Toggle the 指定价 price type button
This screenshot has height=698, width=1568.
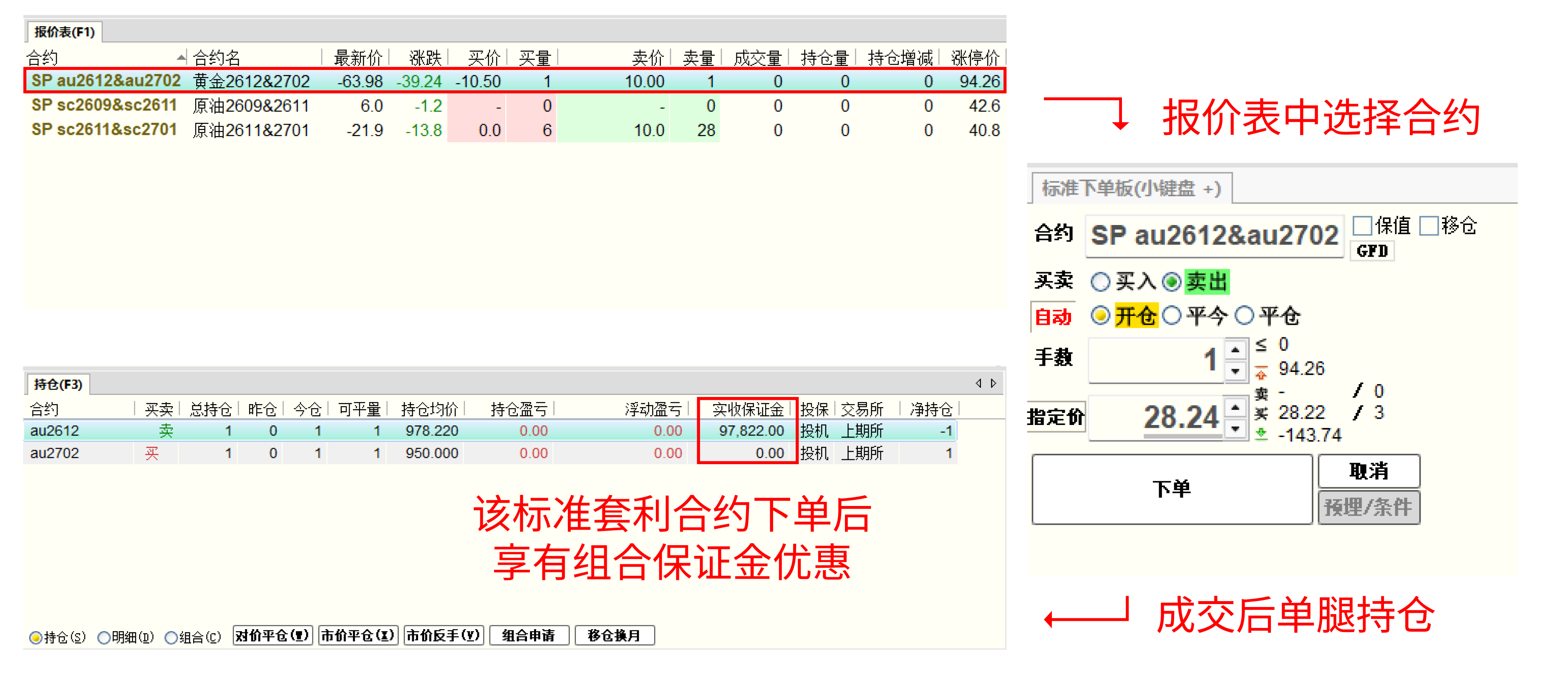pos(1056,417)
